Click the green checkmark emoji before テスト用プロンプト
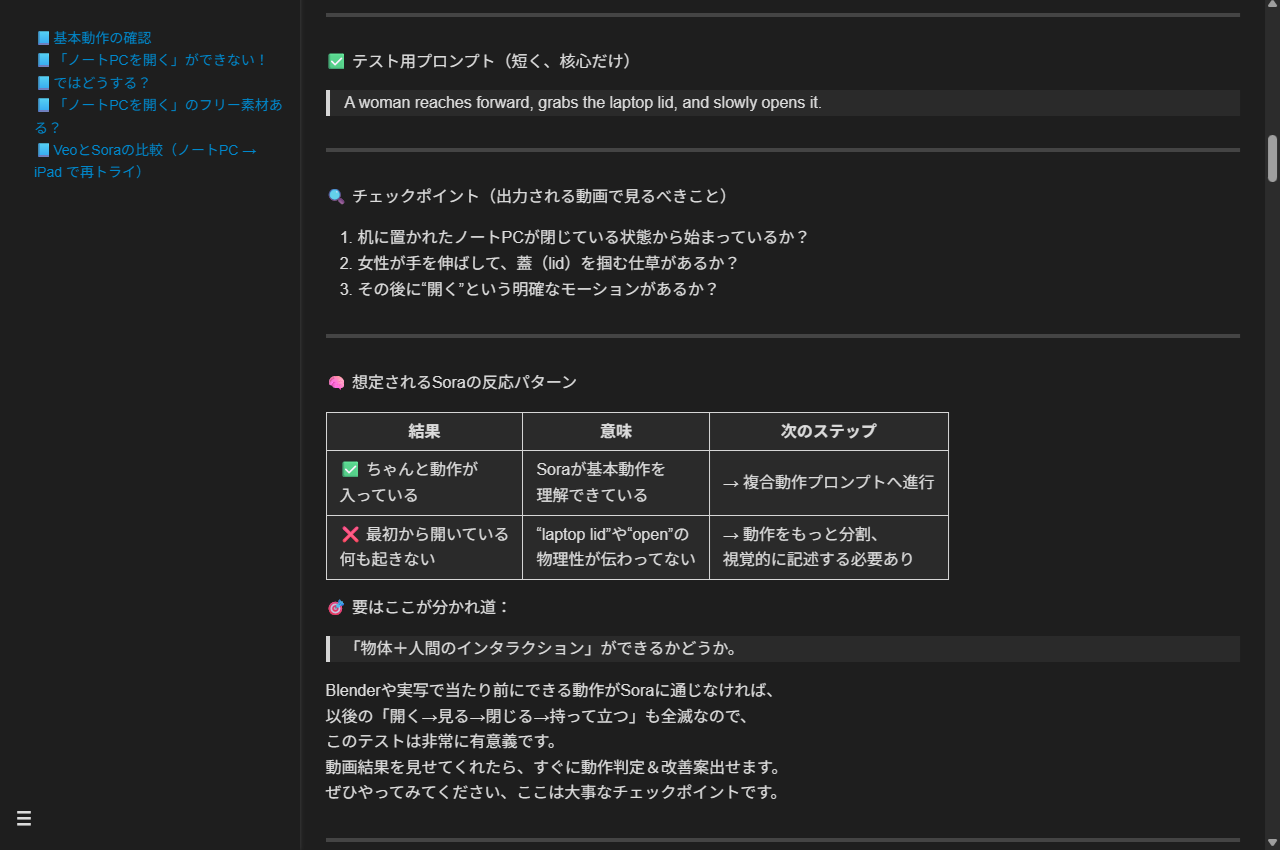The height and width of the screenshot is (850, 1280). pos(336,62)
